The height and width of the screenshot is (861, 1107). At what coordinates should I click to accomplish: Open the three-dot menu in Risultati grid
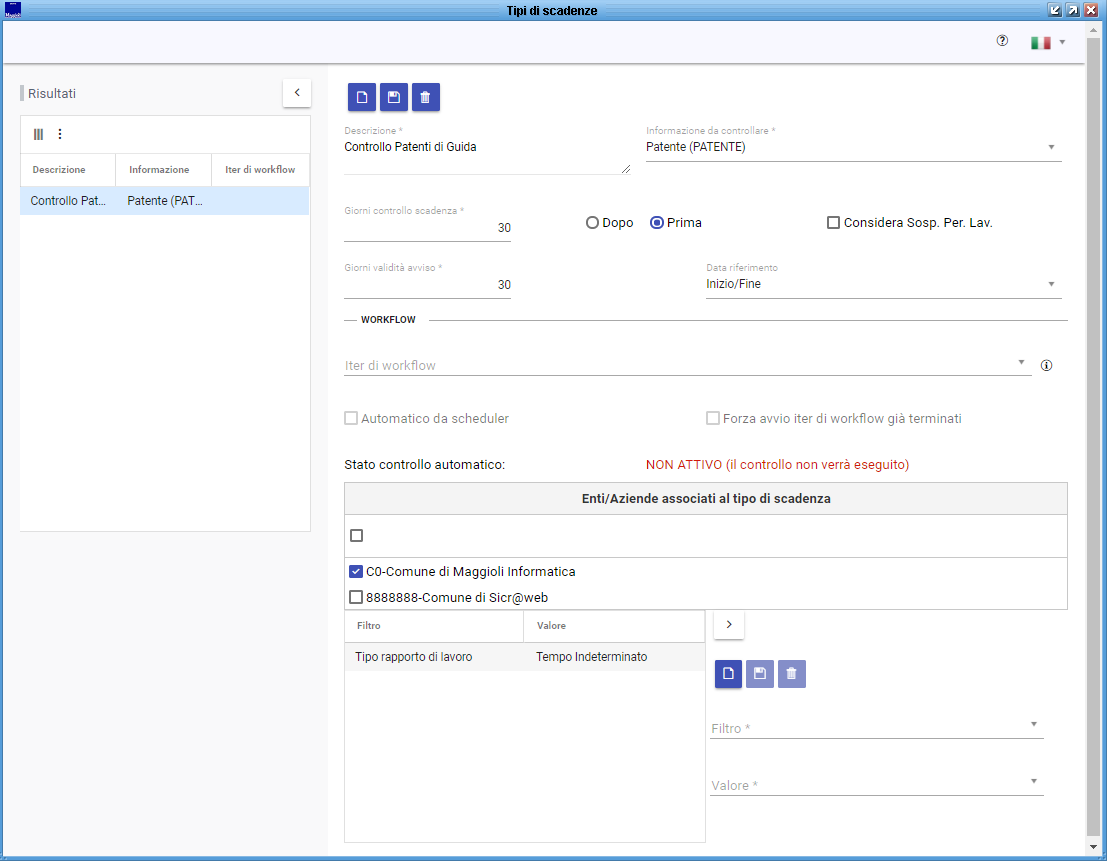59,134
